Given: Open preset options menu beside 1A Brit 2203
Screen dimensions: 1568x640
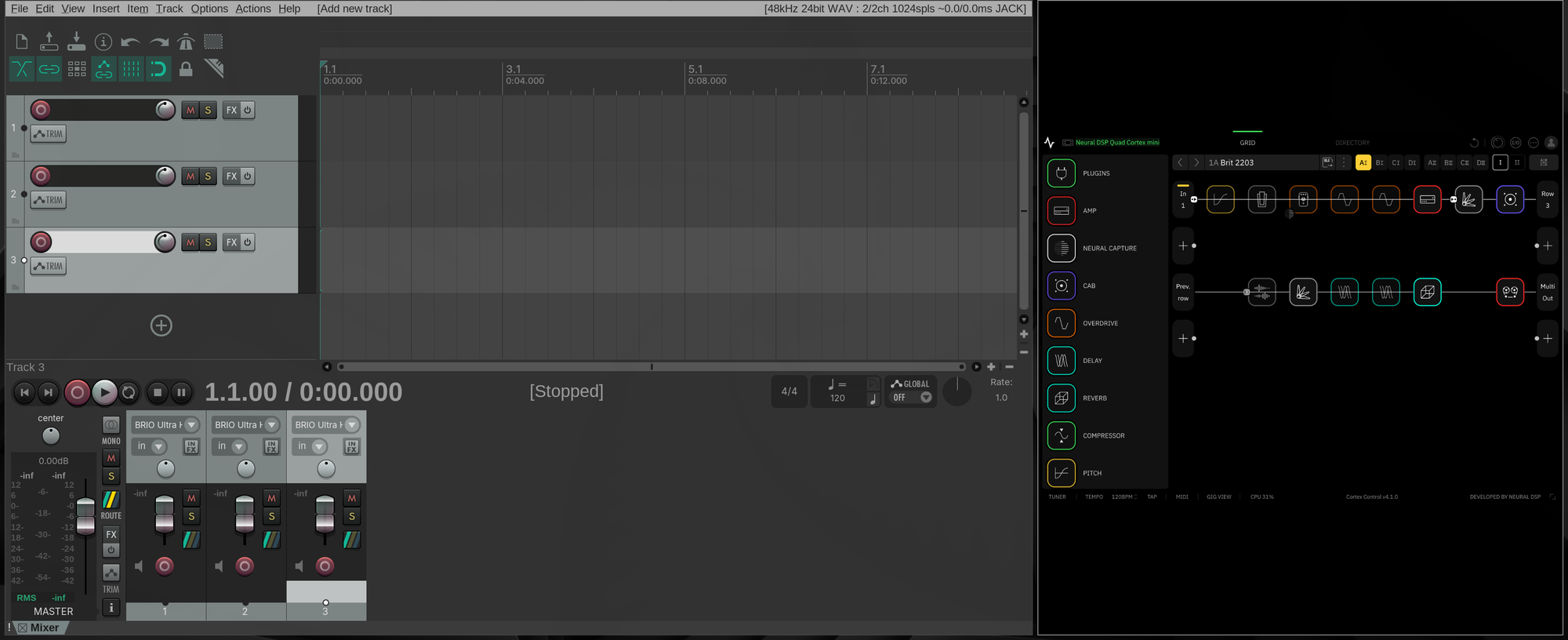Looking at the screenshot, I should [1344, 162].
